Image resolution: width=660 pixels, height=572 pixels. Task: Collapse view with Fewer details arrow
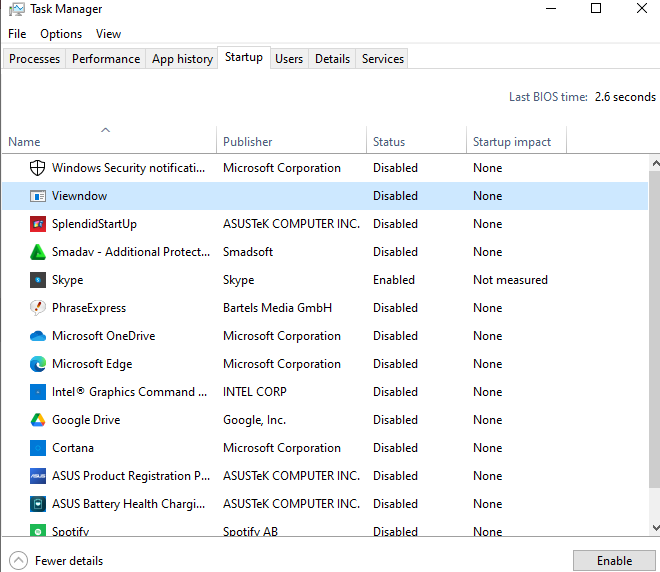tap(18, 561)
